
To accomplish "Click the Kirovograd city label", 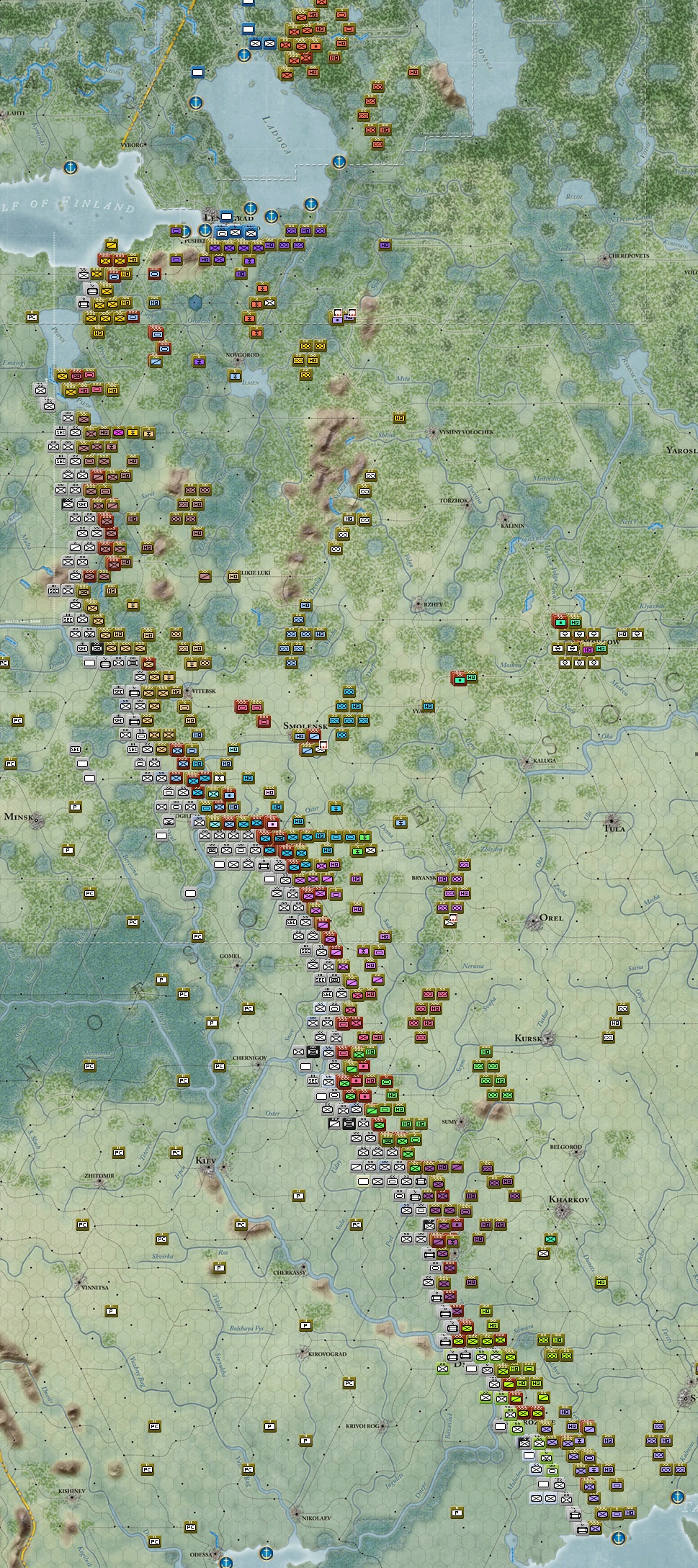I will point(328,1354).
